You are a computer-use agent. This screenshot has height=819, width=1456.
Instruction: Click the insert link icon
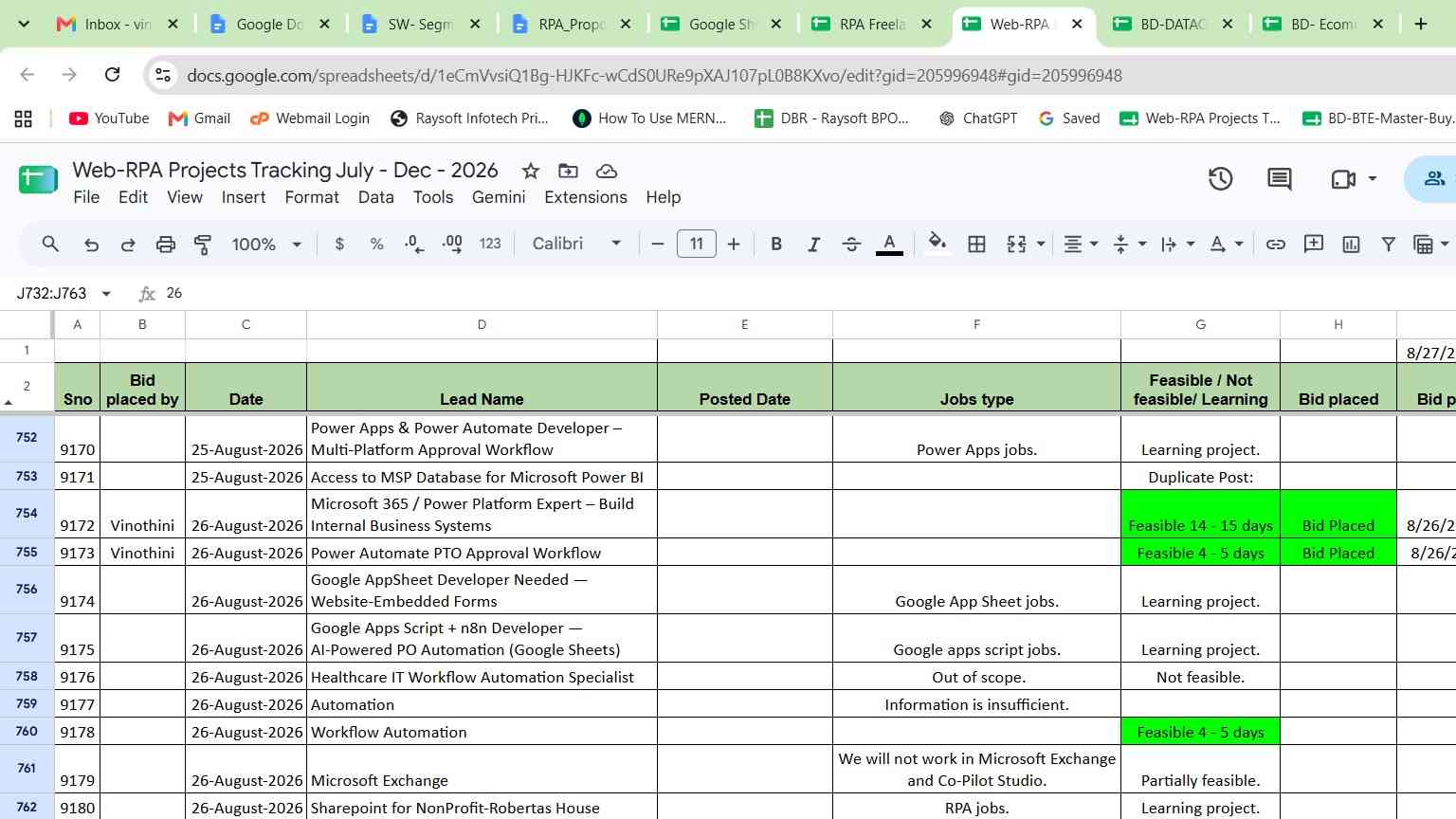[1276, 244]
